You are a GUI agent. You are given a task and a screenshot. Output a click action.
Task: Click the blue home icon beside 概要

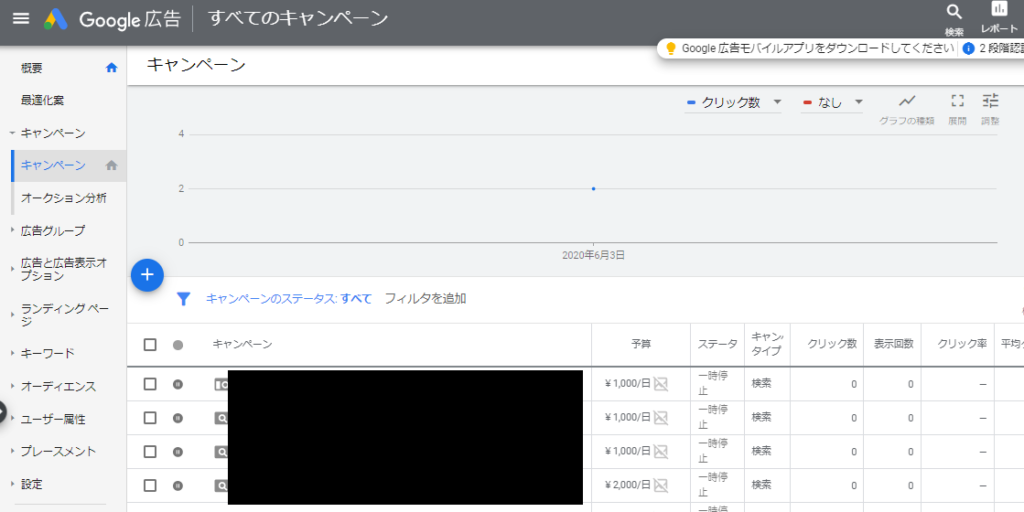[x=112, y=67]
